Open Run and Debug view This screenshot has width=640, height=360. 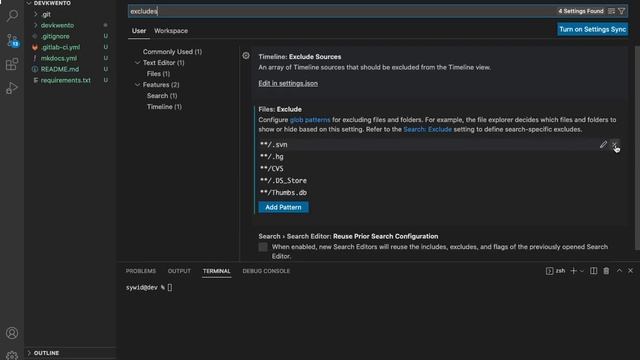click(12, 88)
